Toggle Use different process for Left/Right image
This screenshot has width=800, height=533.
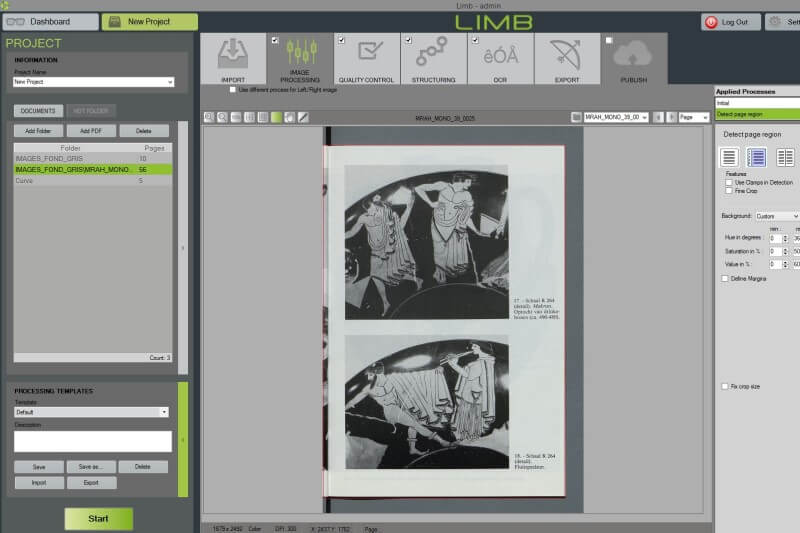click(233, 90)
